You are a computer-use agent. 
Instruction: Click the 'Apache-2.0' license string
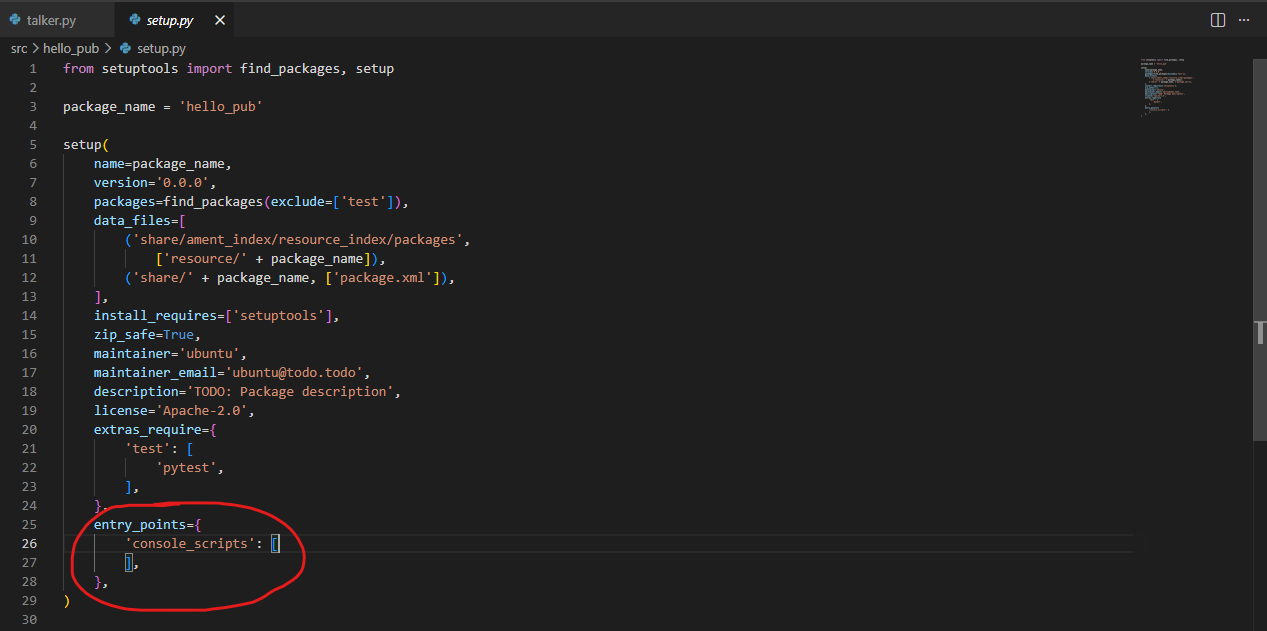click(x=201, y=411)
